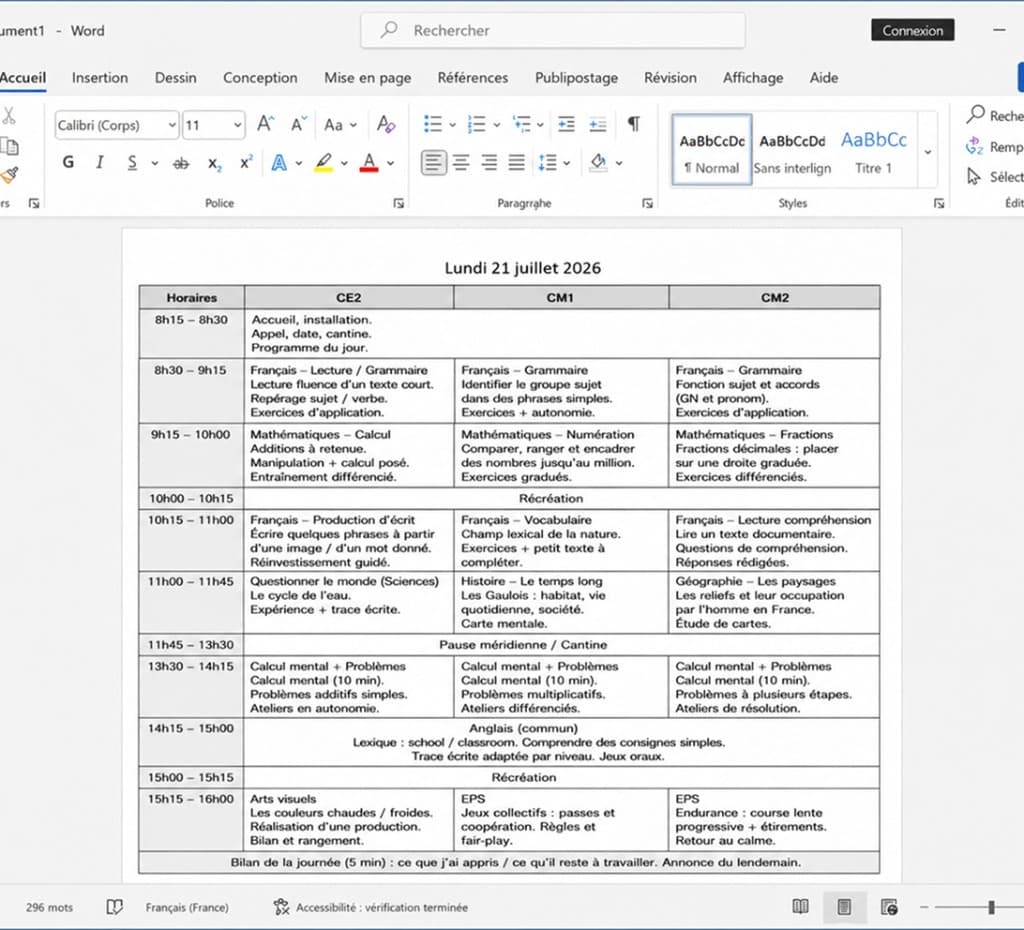Clear all formatting

(386, 124)
